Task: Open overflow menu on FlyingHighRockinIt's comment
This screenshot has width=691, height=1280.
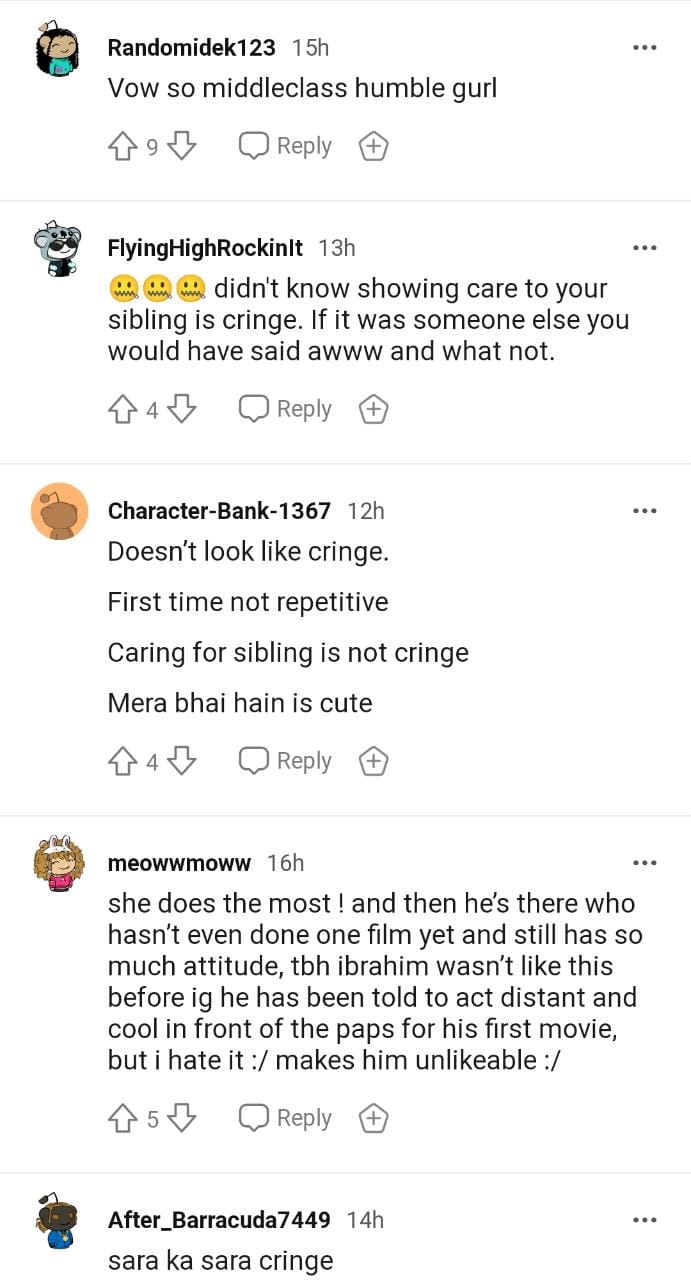Action: [645, 247]
